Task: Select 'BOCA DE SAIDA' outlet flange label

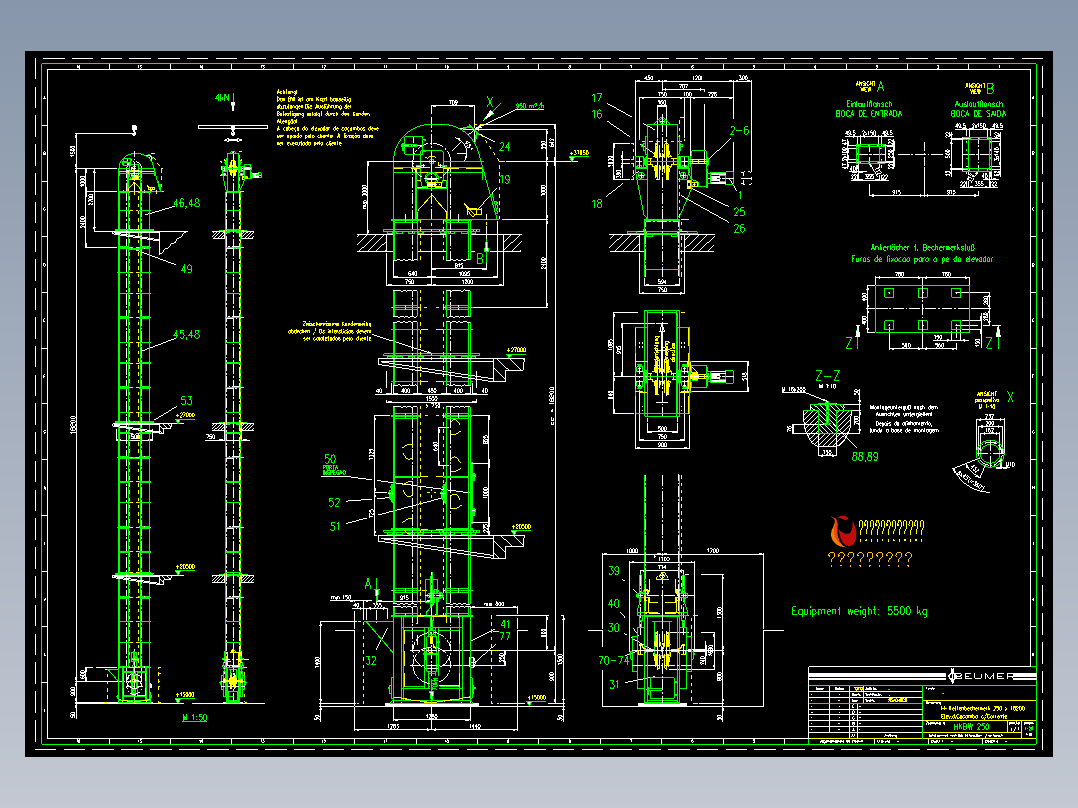Action: pyautogui.click(x=978, y=113)
